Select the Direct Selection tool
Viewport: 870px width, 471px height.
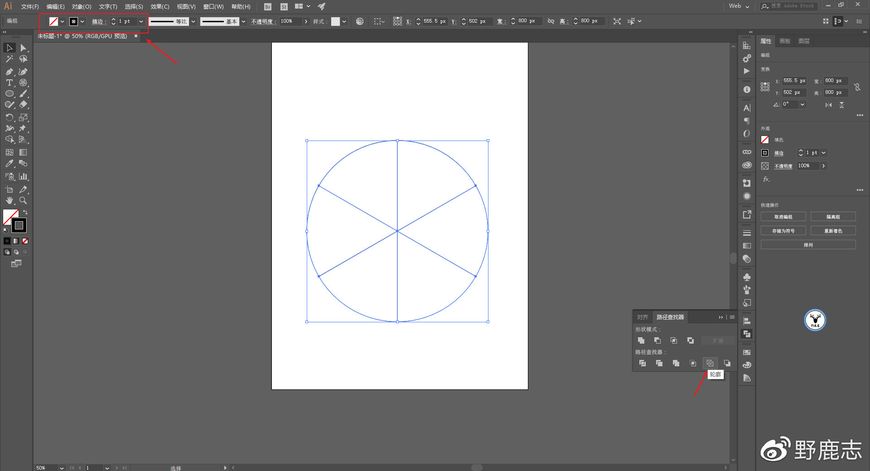pyautogui.click(x=23, y=48)
